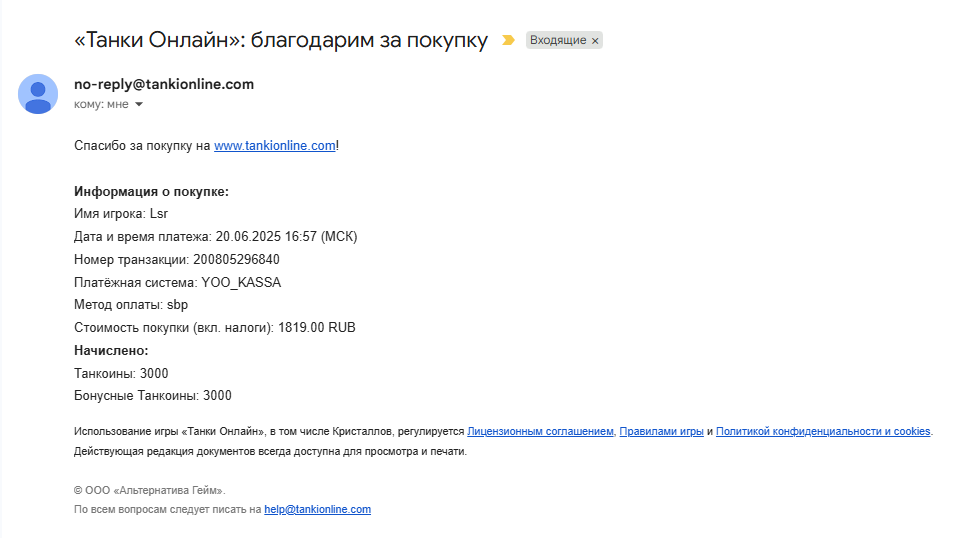Viewport: 955px width, 538px height.
Task: Click the yellow importance marker beside the subject
Action: pos(508,40)
